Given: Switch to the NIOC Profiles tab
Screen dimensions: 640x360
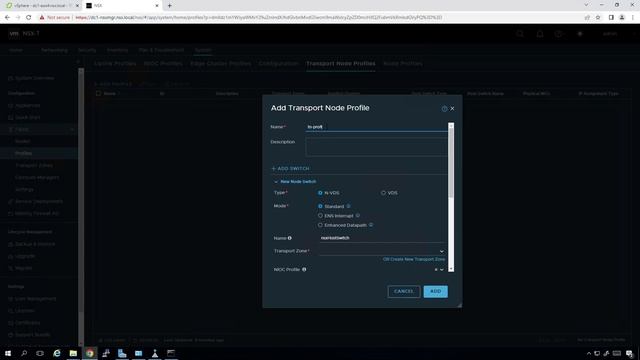Looking at the screenshot, I should (x=163, y=64).
